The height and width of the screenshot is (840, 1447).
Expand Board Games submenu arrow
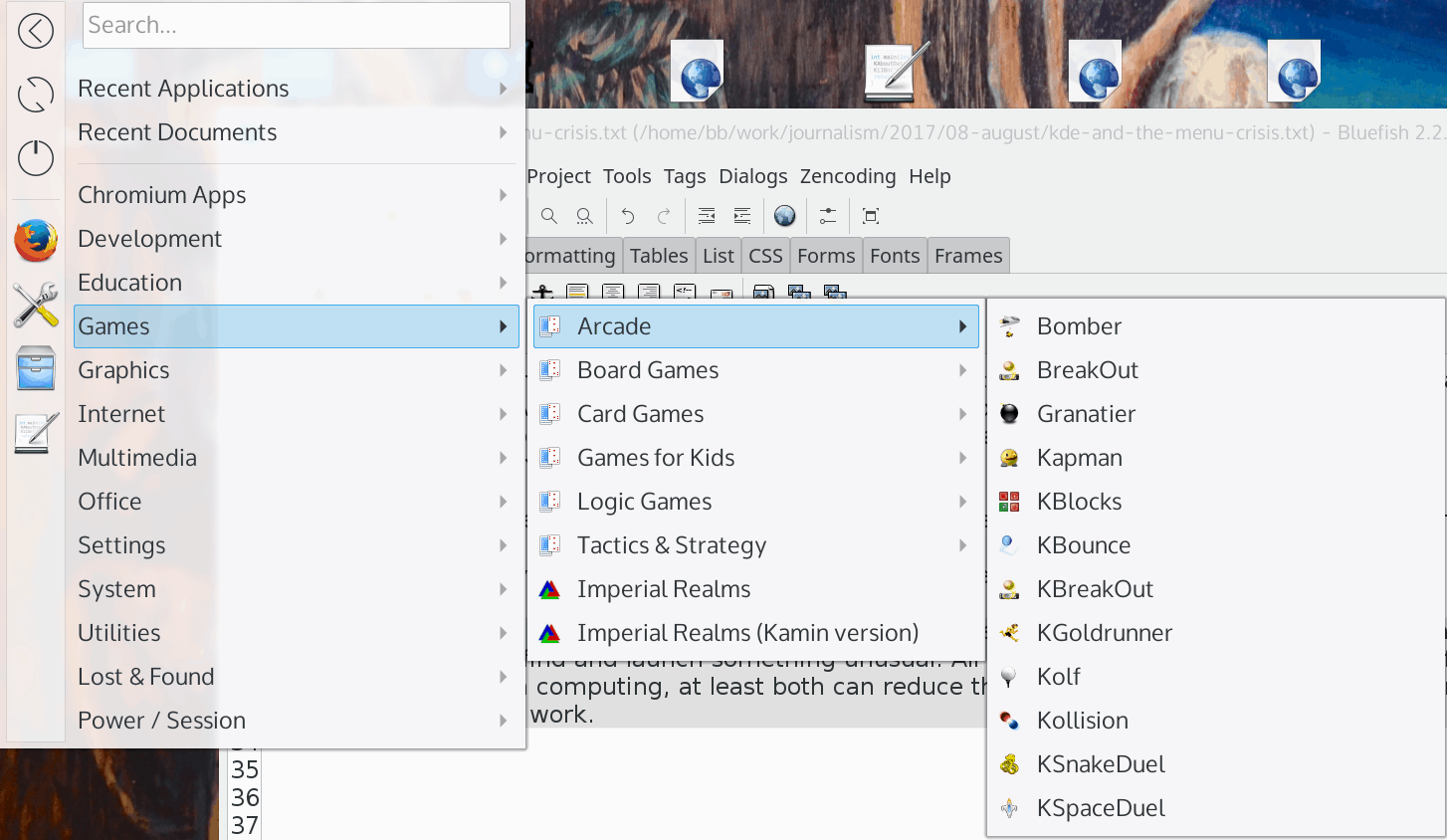pyautogui.click(x=962, y=370)
